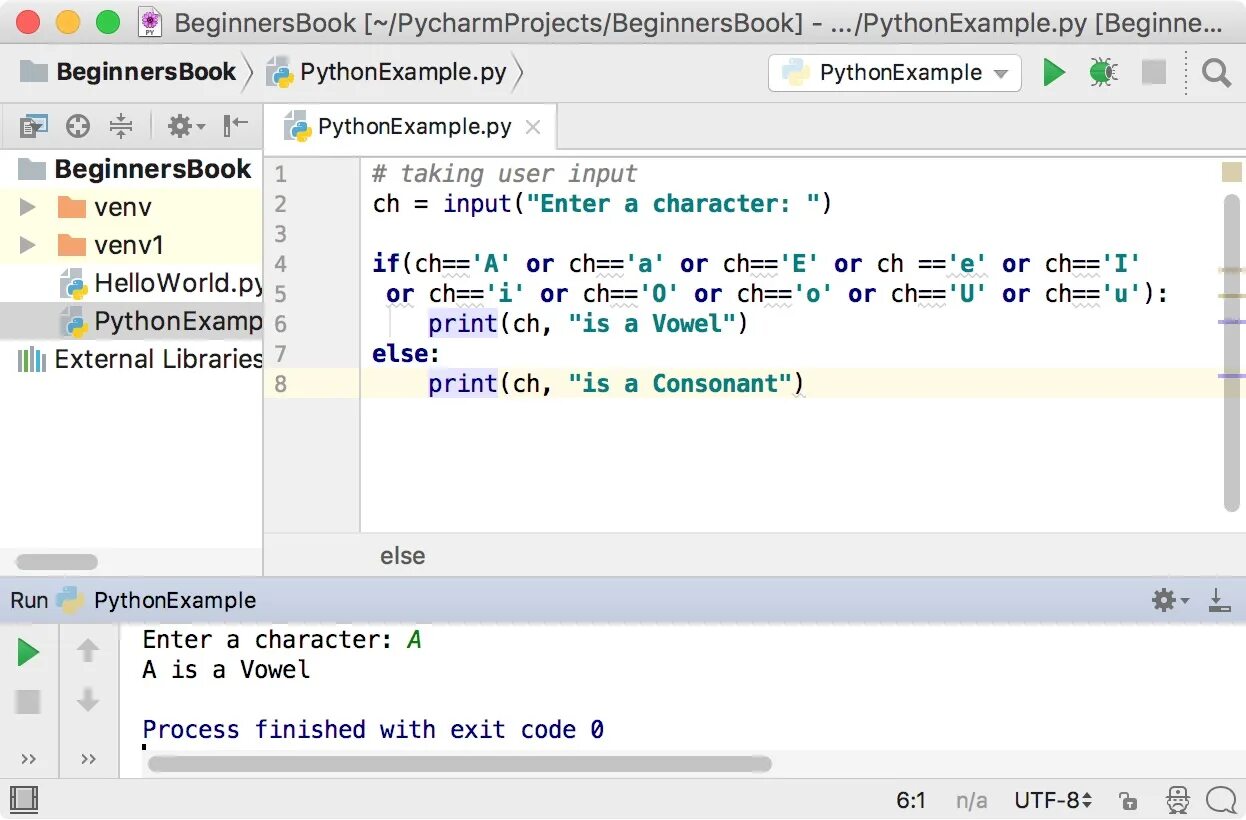
Task: Click line number 4 in gutter
Action: (x=280, y=264)
